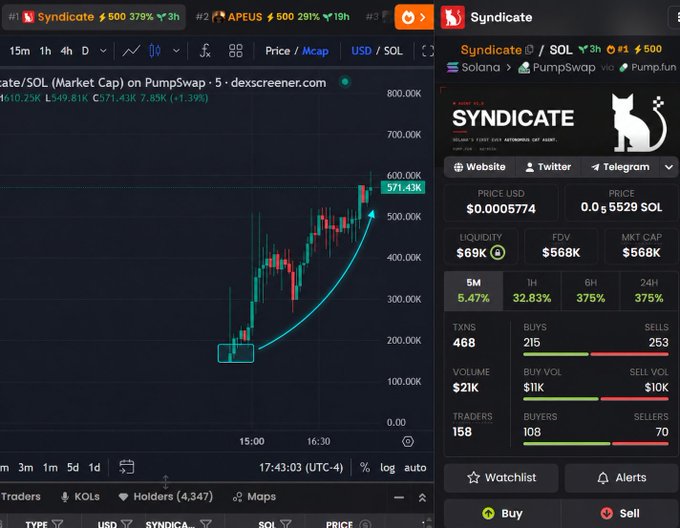Select candlestick chart style icon

(x=155, y=51)
